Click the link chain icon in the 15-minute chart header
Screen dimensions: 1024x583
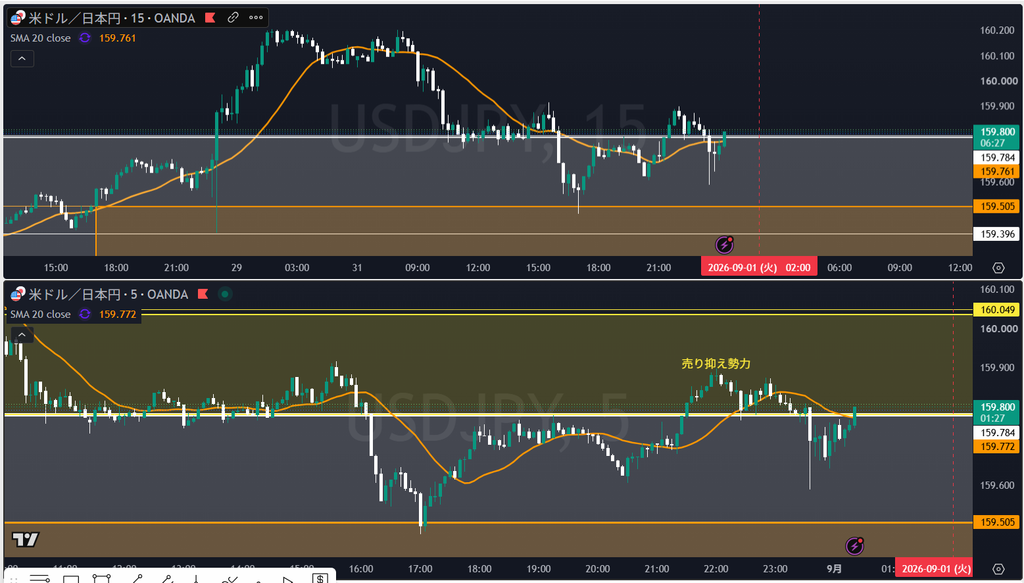click(x=232, y=18)
